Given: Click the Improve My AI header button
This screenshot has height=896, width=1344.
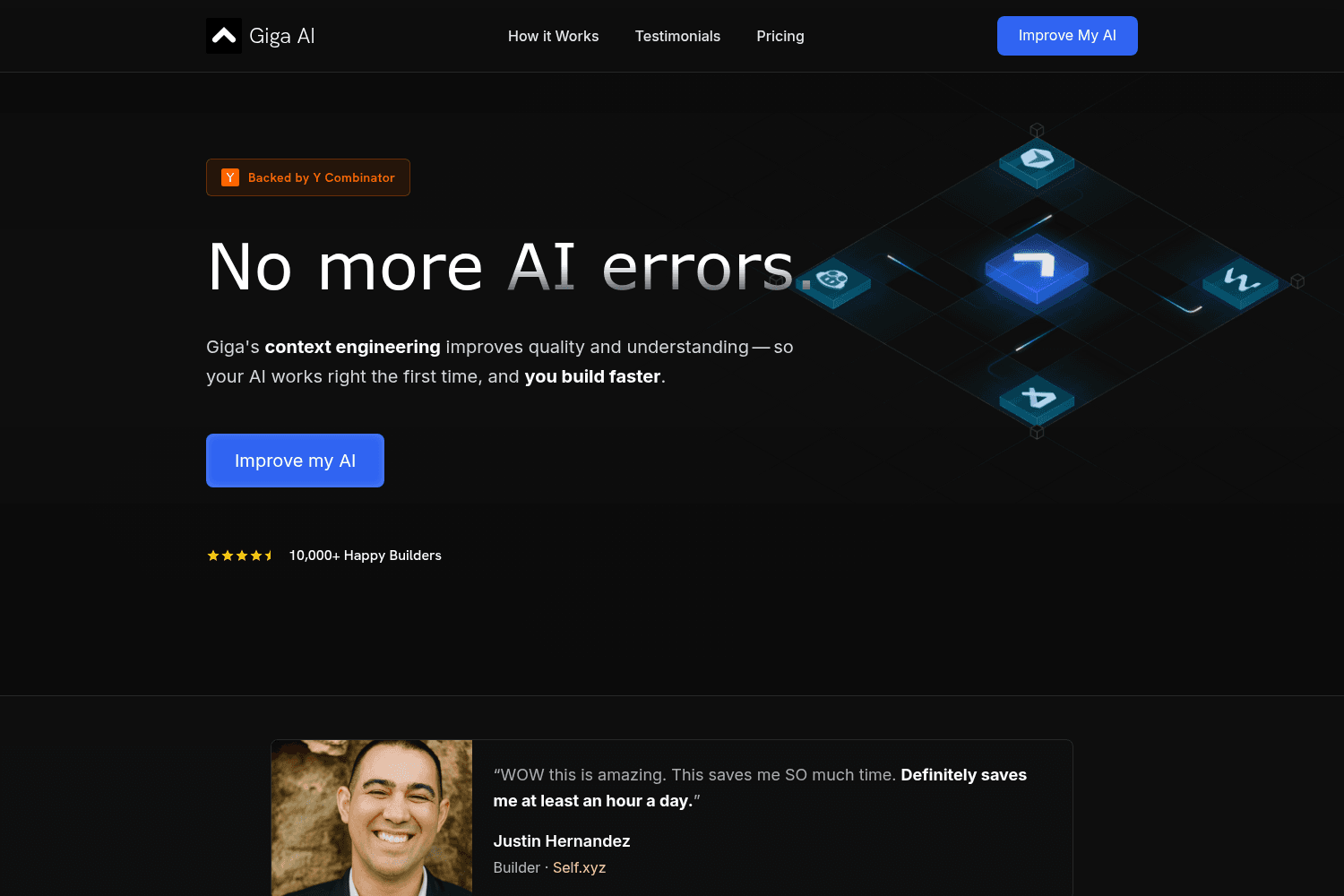Looking at the screenshot, I should [1067, 36].
